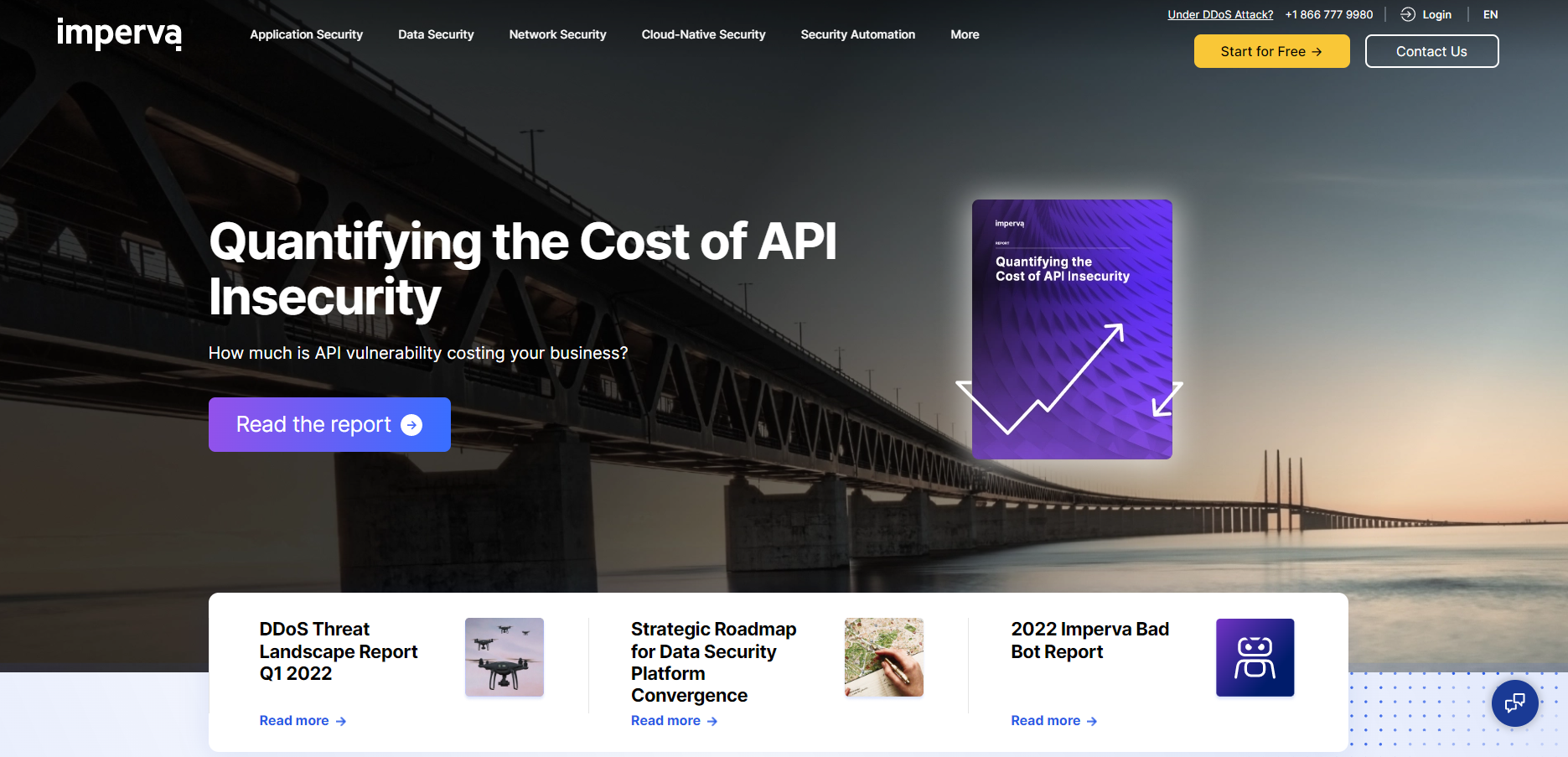The image size is (1568, 757).
Task: Click the drone thumbnail for DDoS report
Action: pyautogui.click(x=505, y=657)
